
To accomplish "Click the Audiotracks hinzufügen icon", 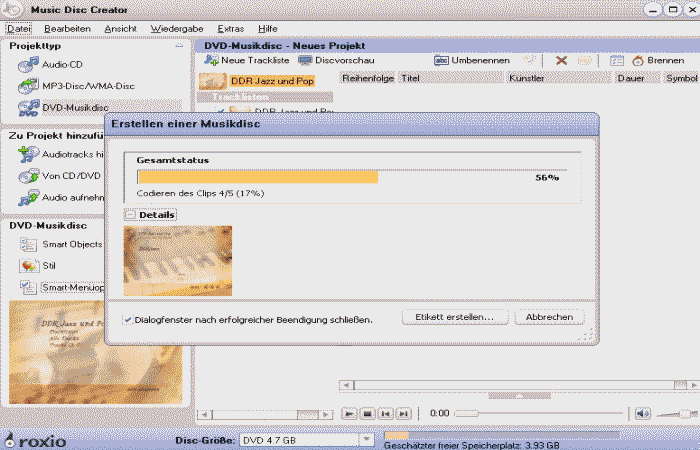I will pyautogui.click(x=27, y=154).
